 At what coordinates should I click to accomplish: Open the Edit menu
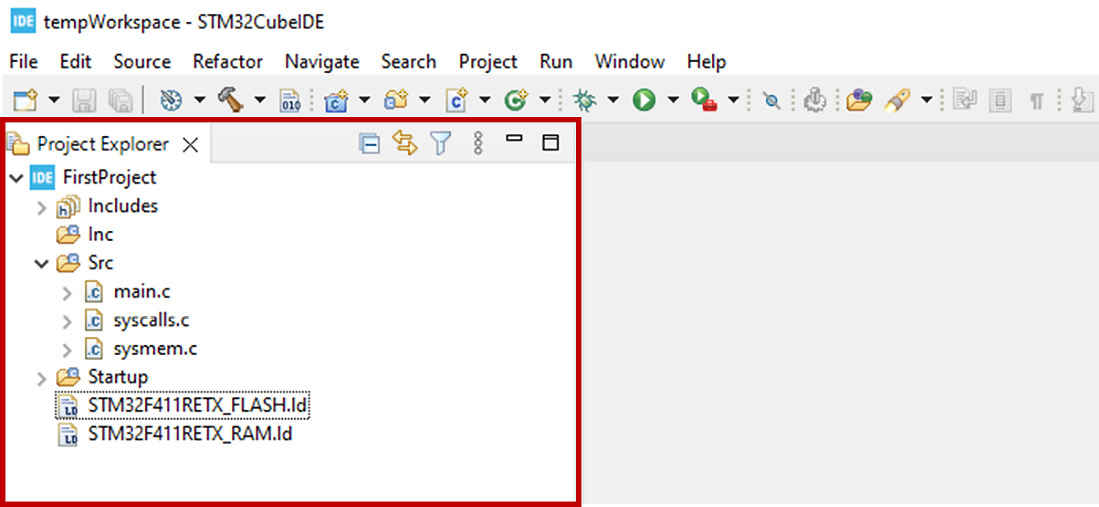pos(76,62)
